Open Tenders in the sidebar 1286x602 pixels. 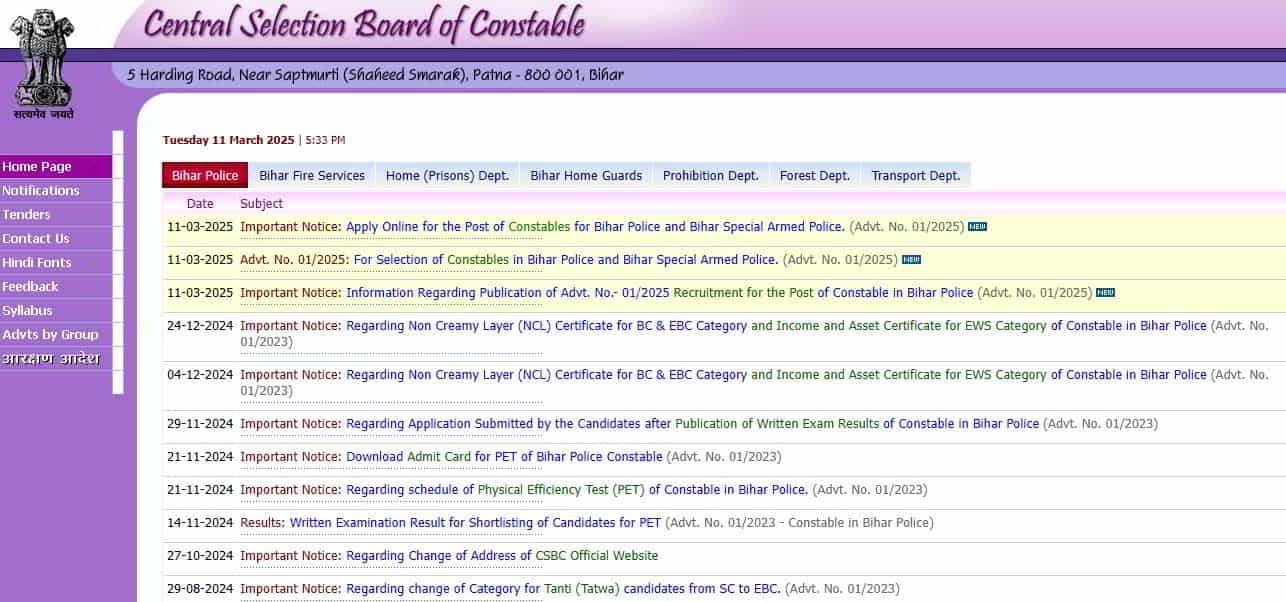[x=56, y=215]
